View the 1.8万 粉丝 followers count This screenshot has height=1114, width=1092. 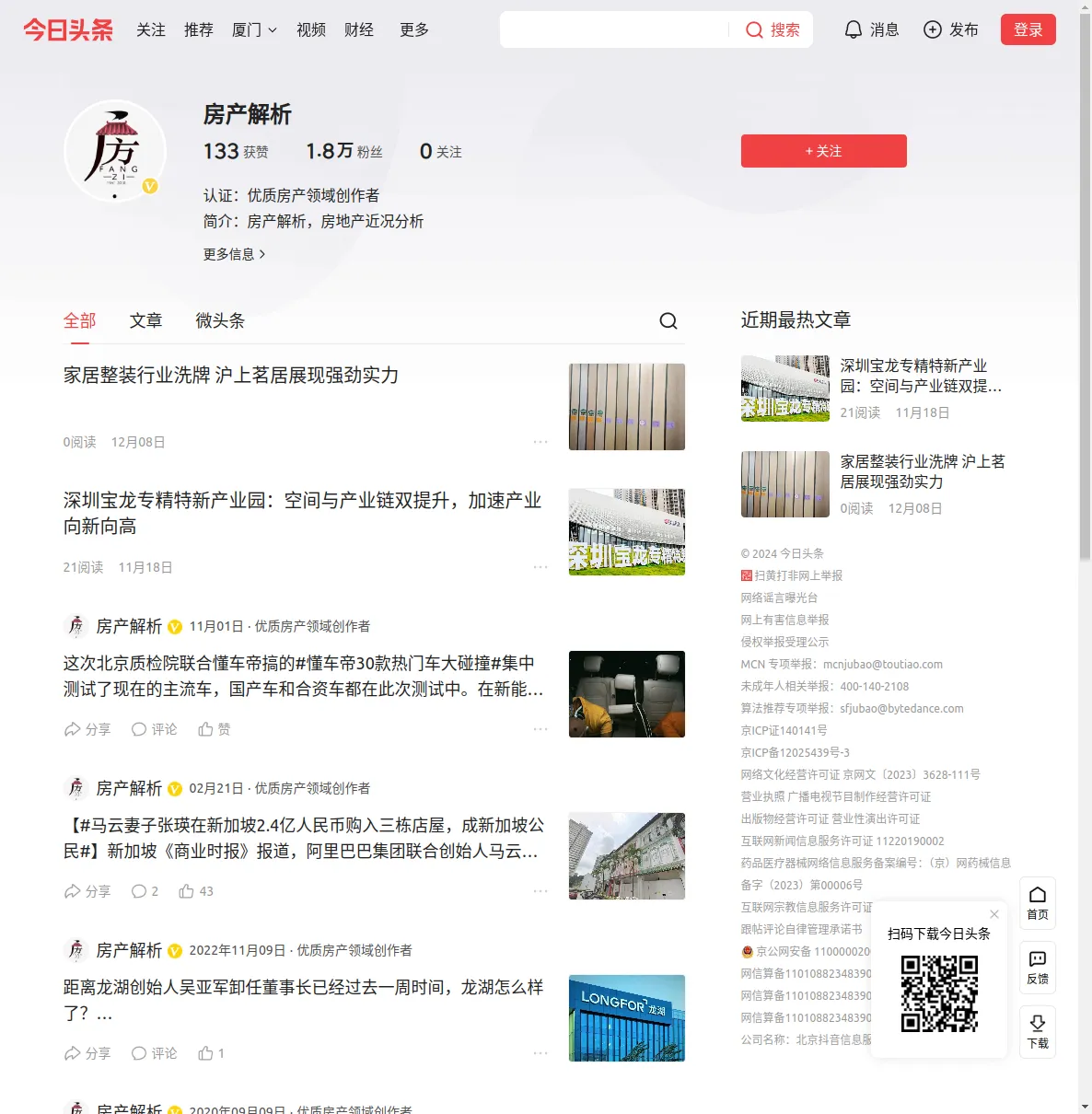tap(344, 151)
